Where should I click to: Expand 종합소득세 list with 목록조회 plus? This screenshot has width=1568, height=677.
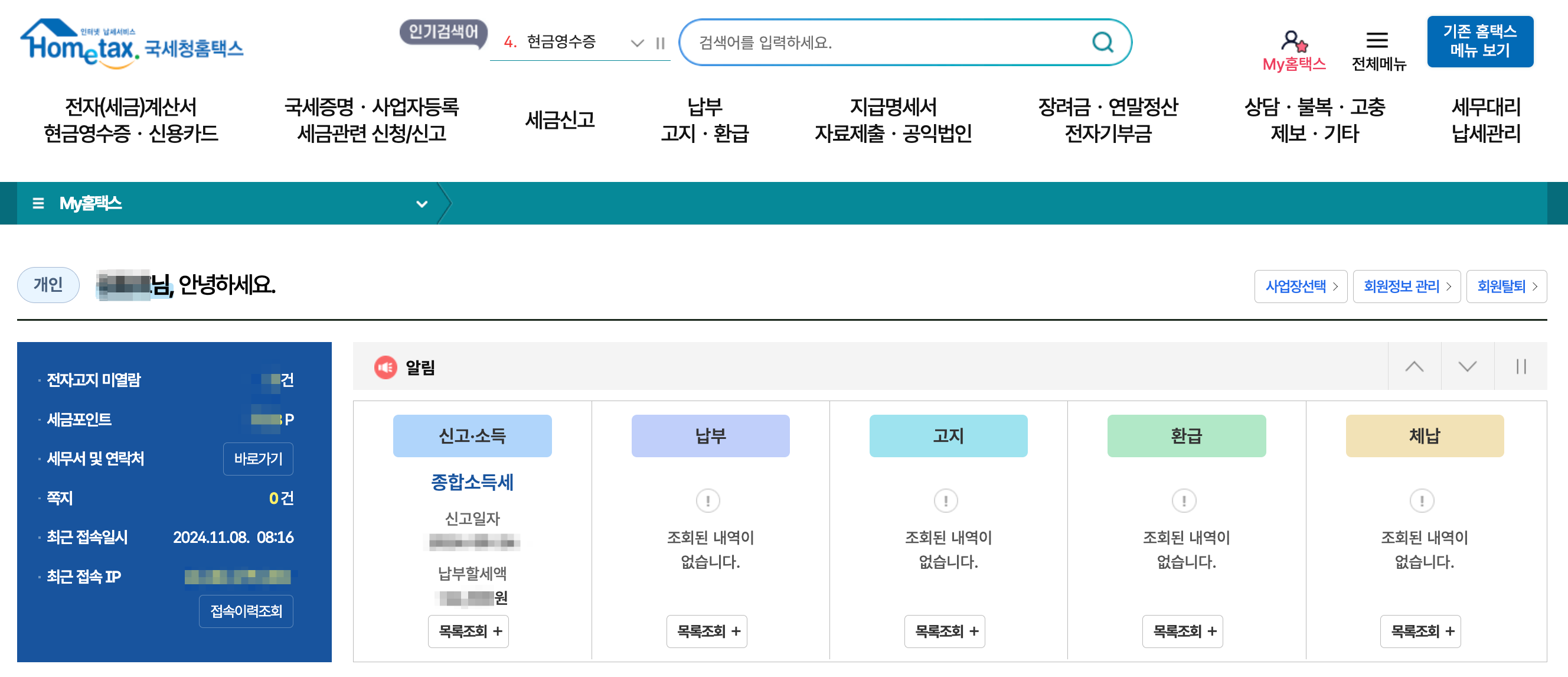[x=468, y=631]
